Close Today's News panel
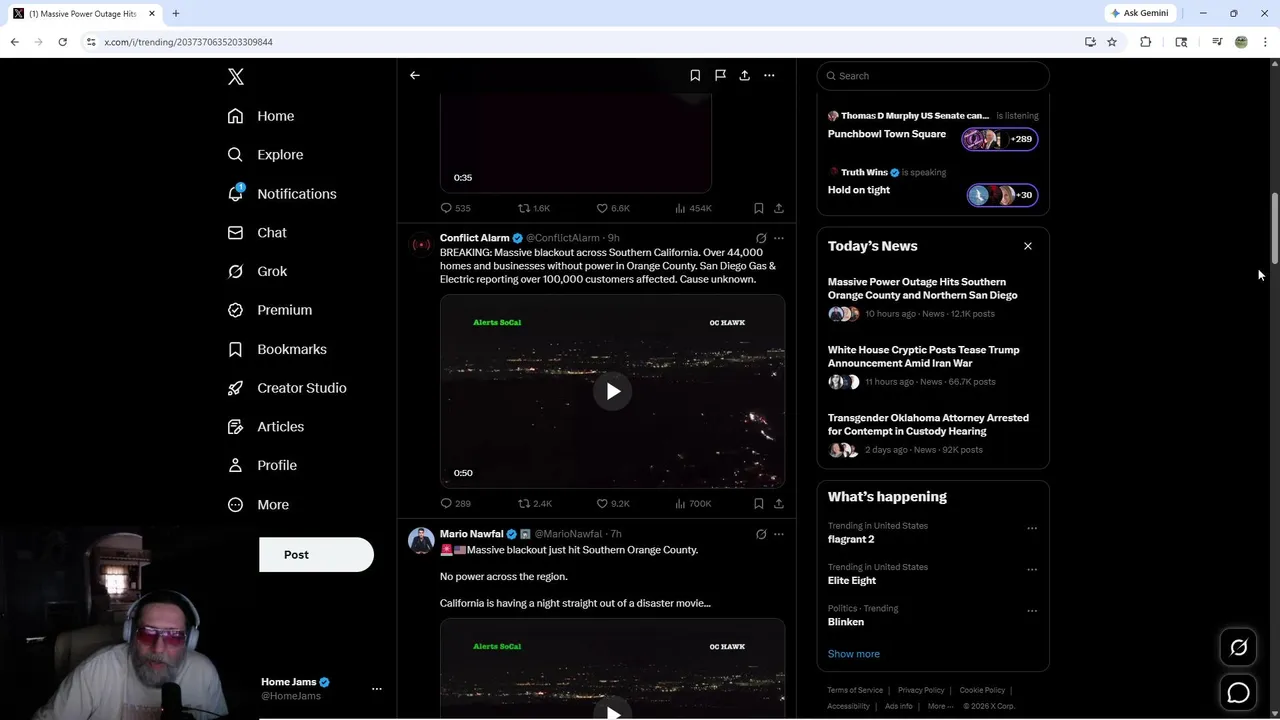The width and height of the screenshot is (1280, 720). 1027,246
